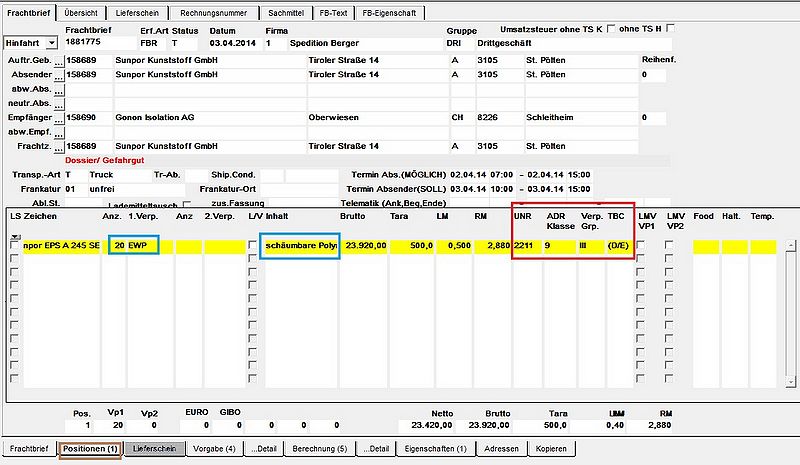Click the Tara cell 500,0 in yellow row
This screenshot has width=800, height=465.
click(x=412, y=246)
